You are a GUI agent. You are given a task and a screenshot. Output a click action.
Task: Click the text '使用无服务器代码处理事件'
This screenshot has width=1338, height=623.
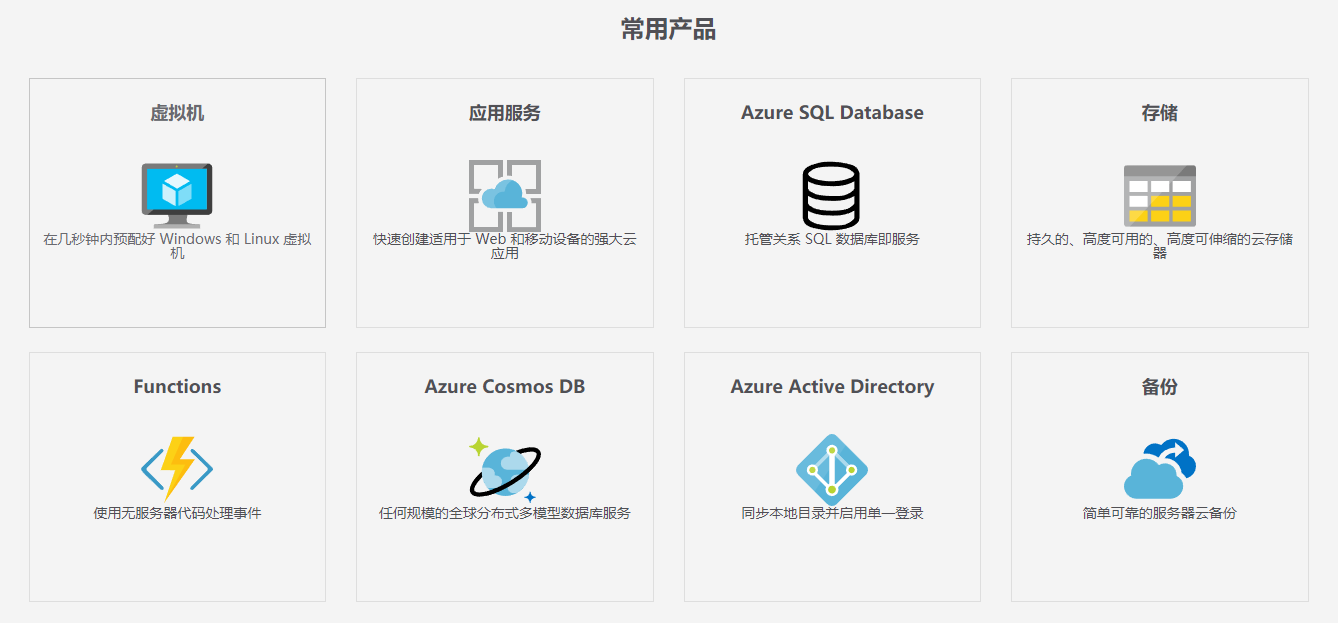[x=177, y=513]
